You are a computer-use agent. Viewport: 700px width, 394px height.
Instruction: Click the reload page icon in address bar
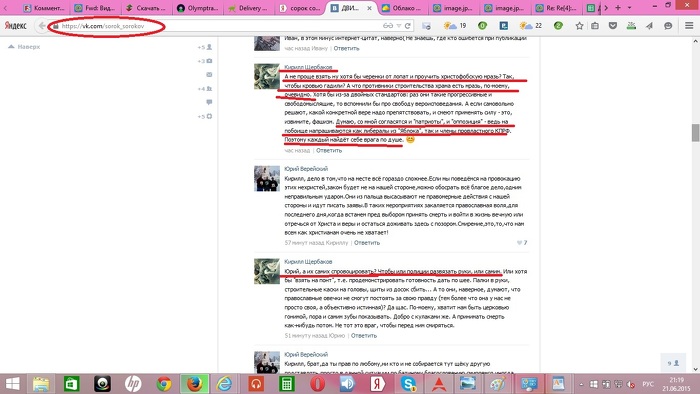click(408, 26)
